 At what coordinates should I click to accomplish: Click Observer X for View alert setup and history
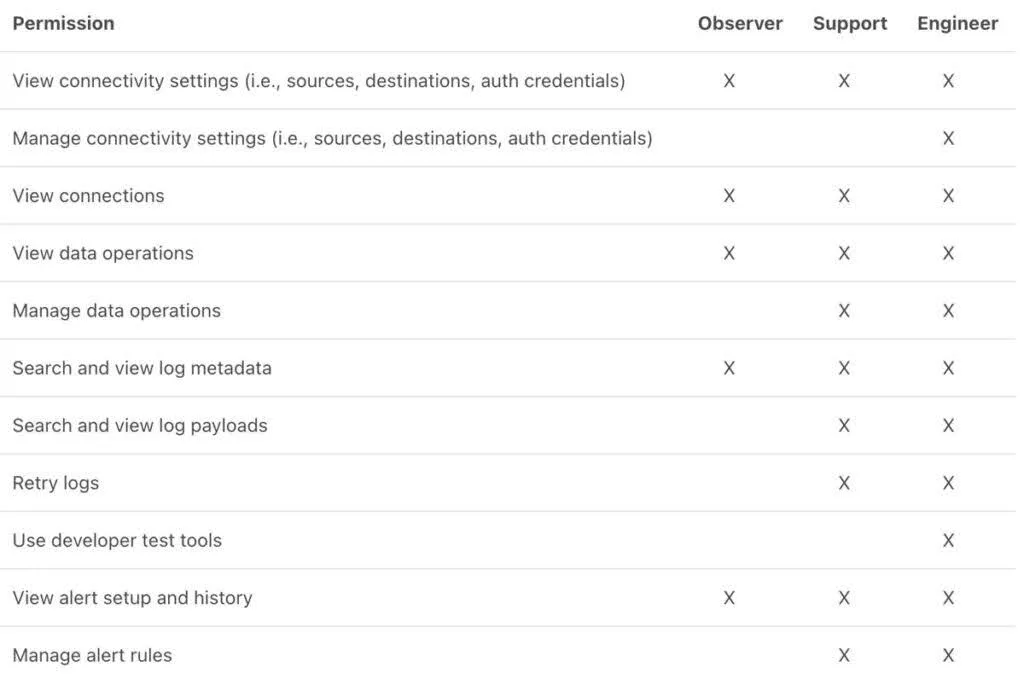coord(729,598)
